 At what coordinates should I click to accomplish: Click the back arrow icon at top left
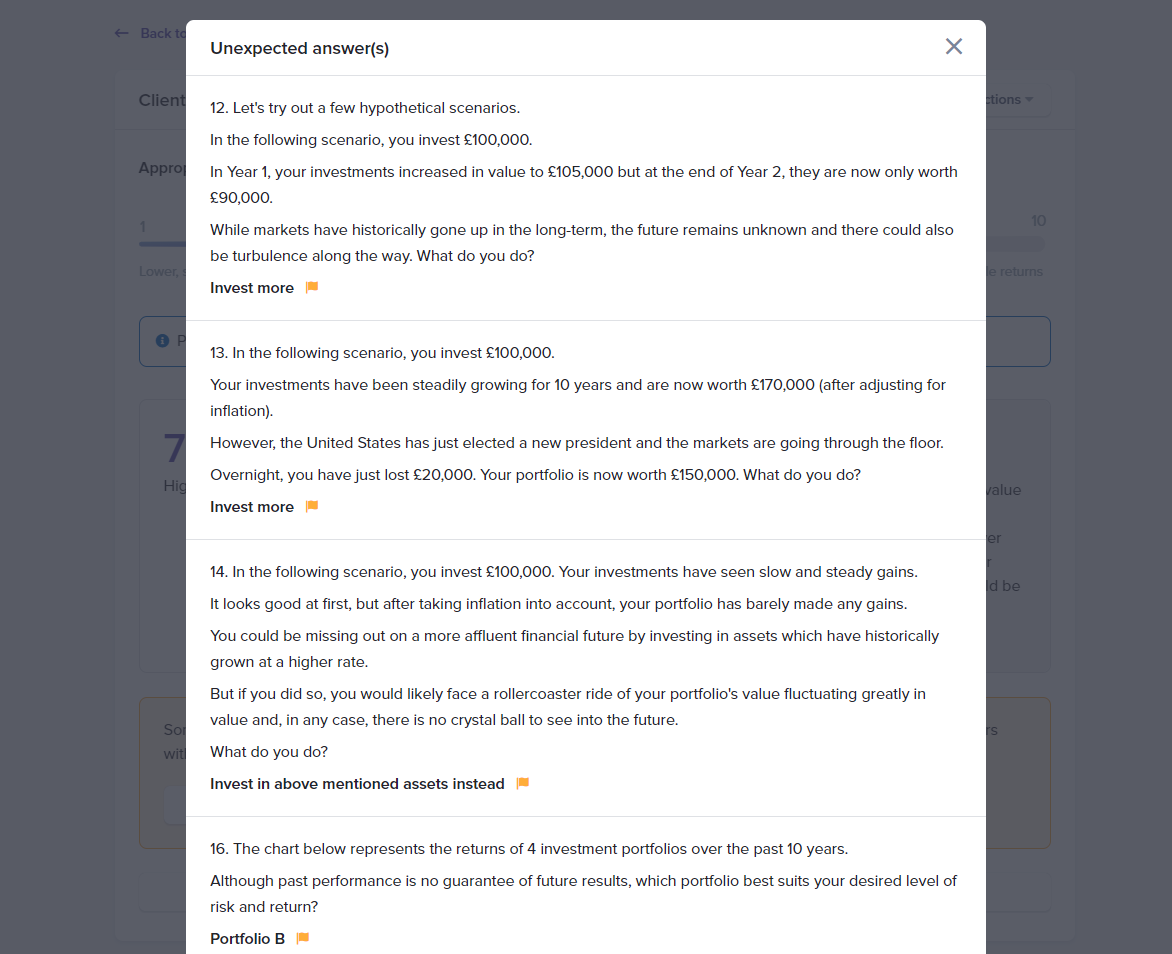122,33
